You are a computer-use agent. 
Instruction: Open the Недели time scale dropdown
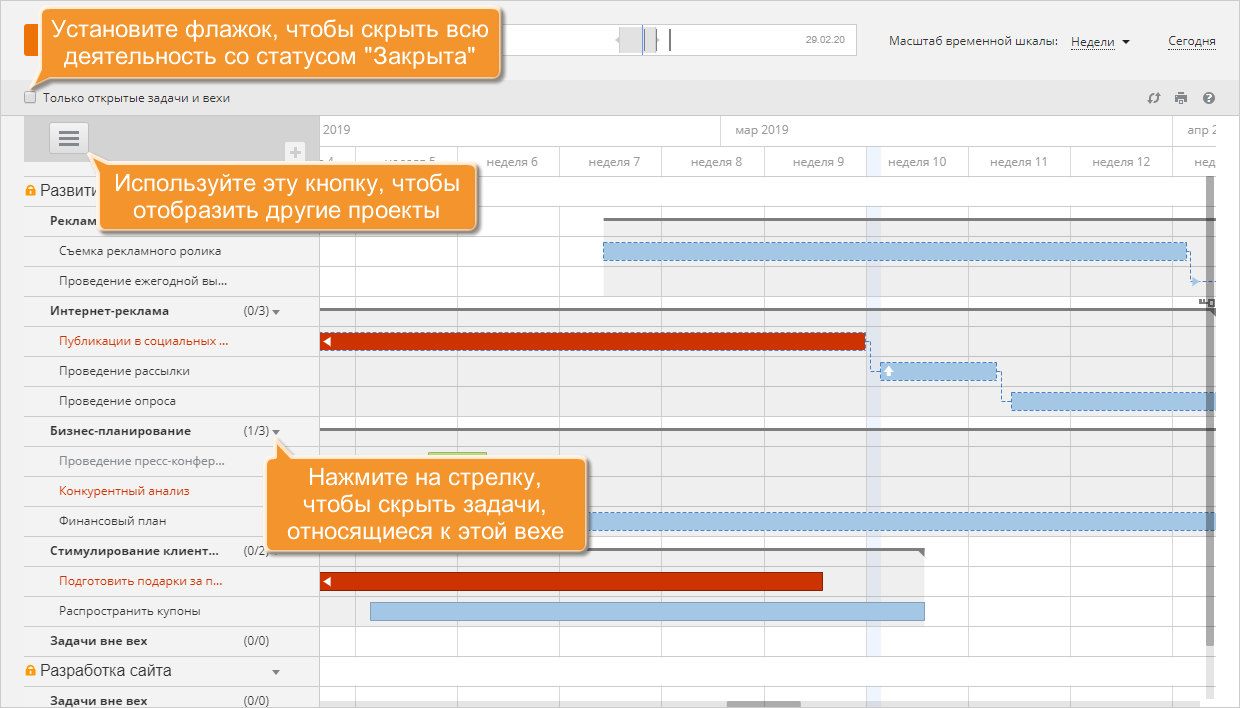pyautogui.click(x=1100, y=42)
